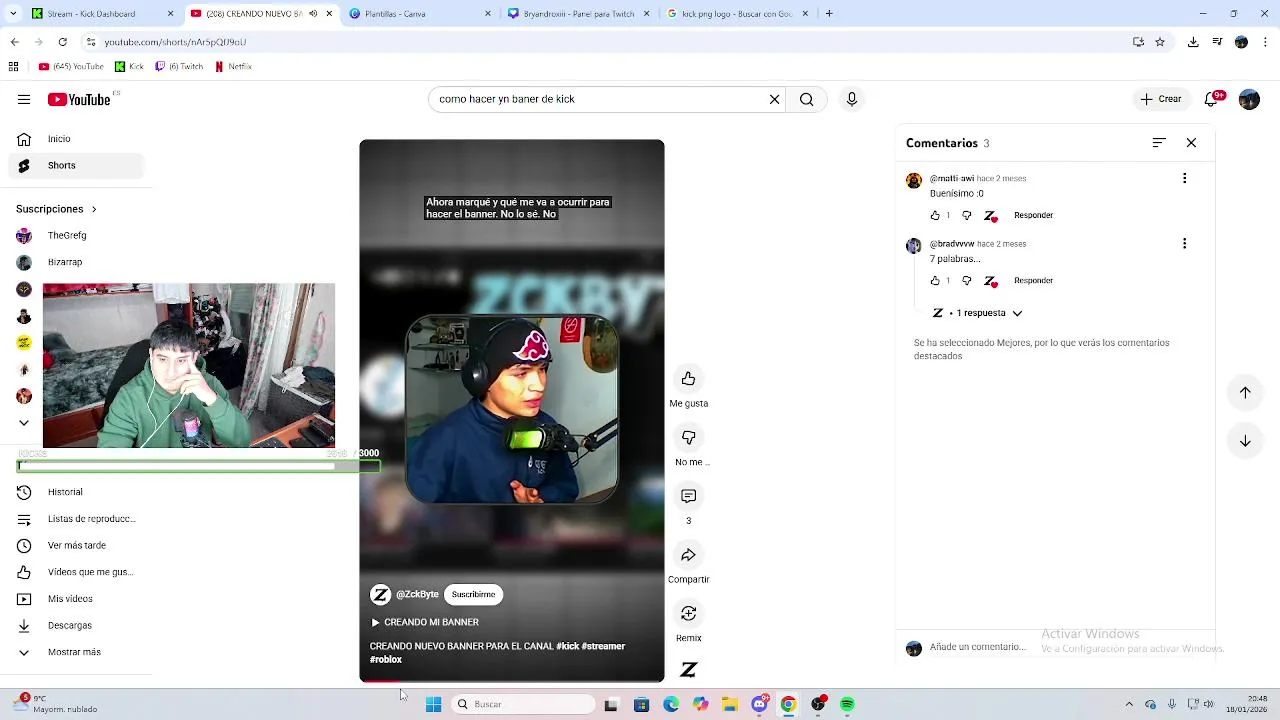Screen dimensions: 1280x720
Task: Like the @matti-awi comment
Action: pyautogui.click(x=935, y=215)
